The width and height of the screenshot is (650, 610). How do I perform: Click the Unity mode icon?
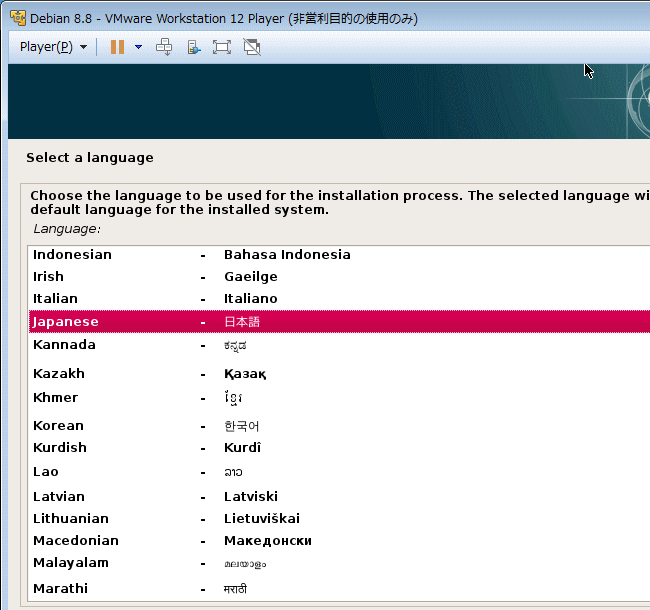(x=252, y=47)
